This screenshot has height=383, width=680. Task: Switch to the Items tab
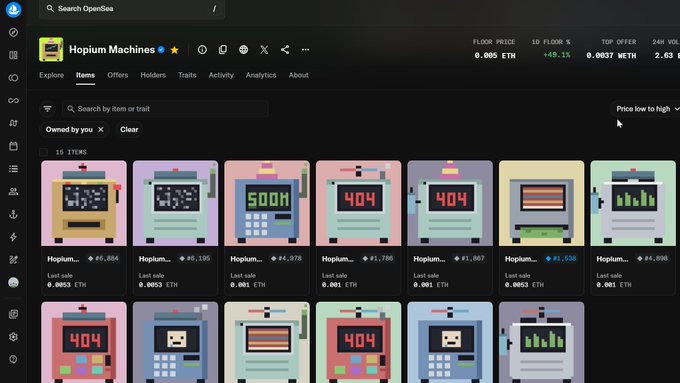click(85, 75)
